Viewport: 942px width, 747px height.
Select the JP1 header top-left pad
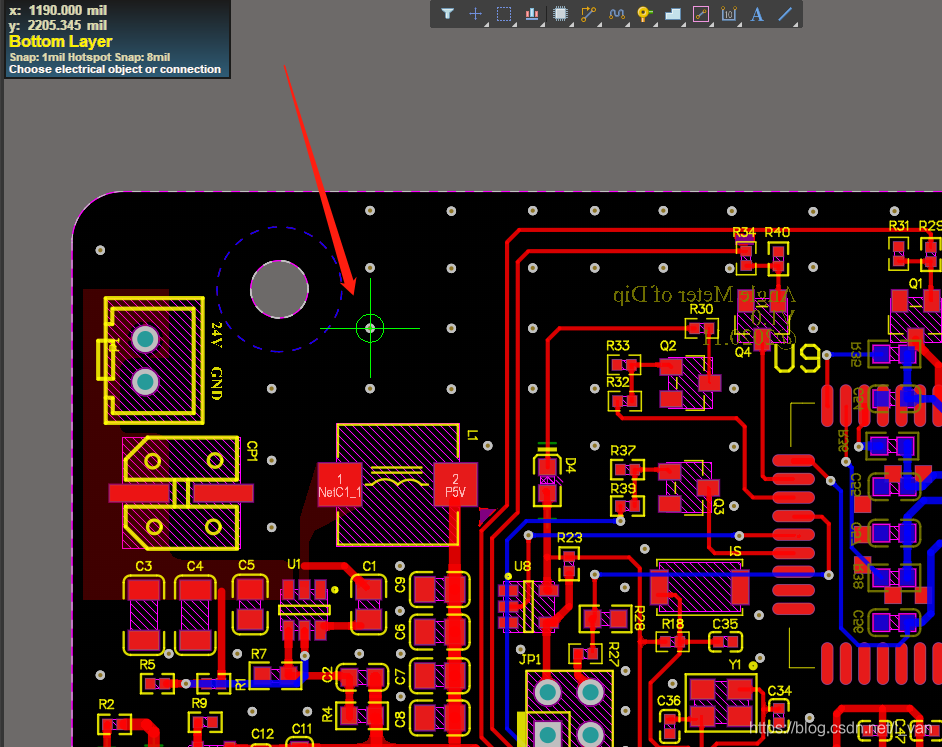pos(547,693)
